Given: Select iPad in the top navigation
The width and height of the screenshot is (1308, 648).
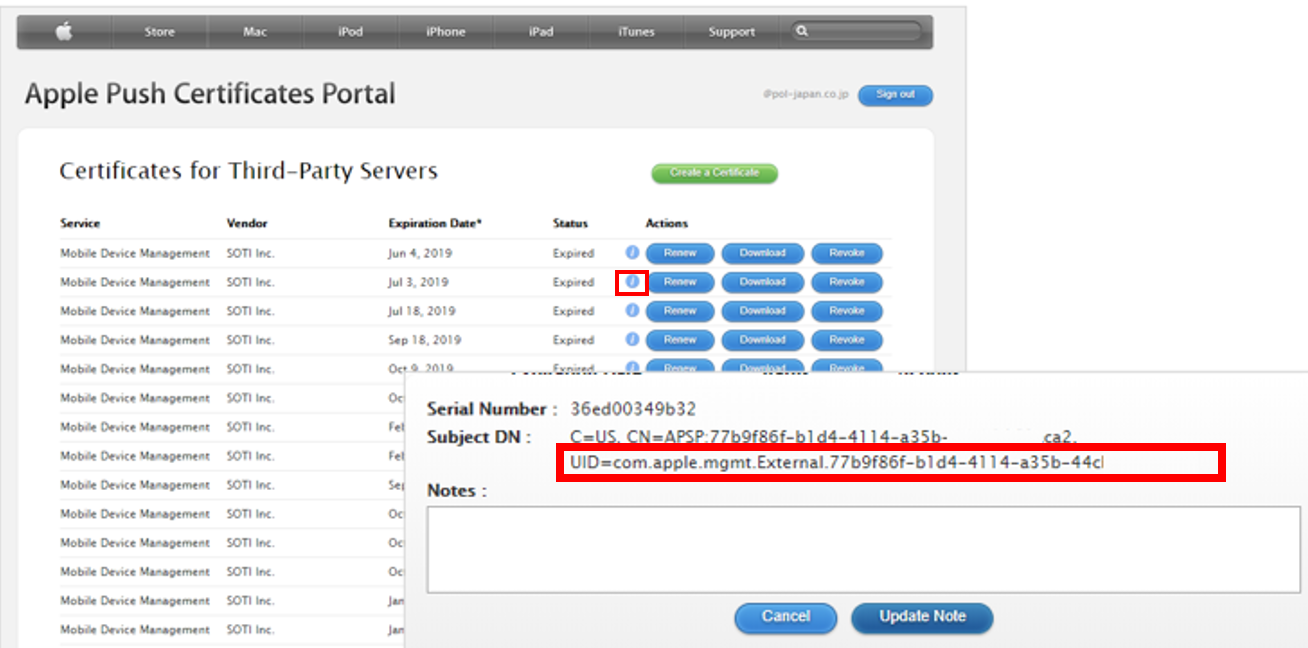Looking at the screenshot, I should pyautogui.click(x=541, y=32).
